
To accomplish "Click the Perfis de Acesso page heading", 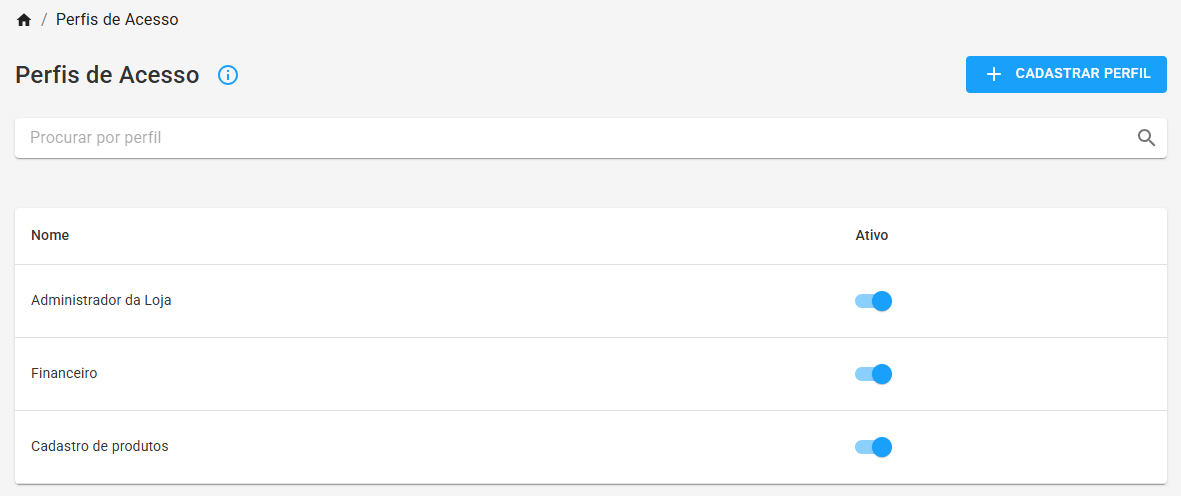I will 107,75.
